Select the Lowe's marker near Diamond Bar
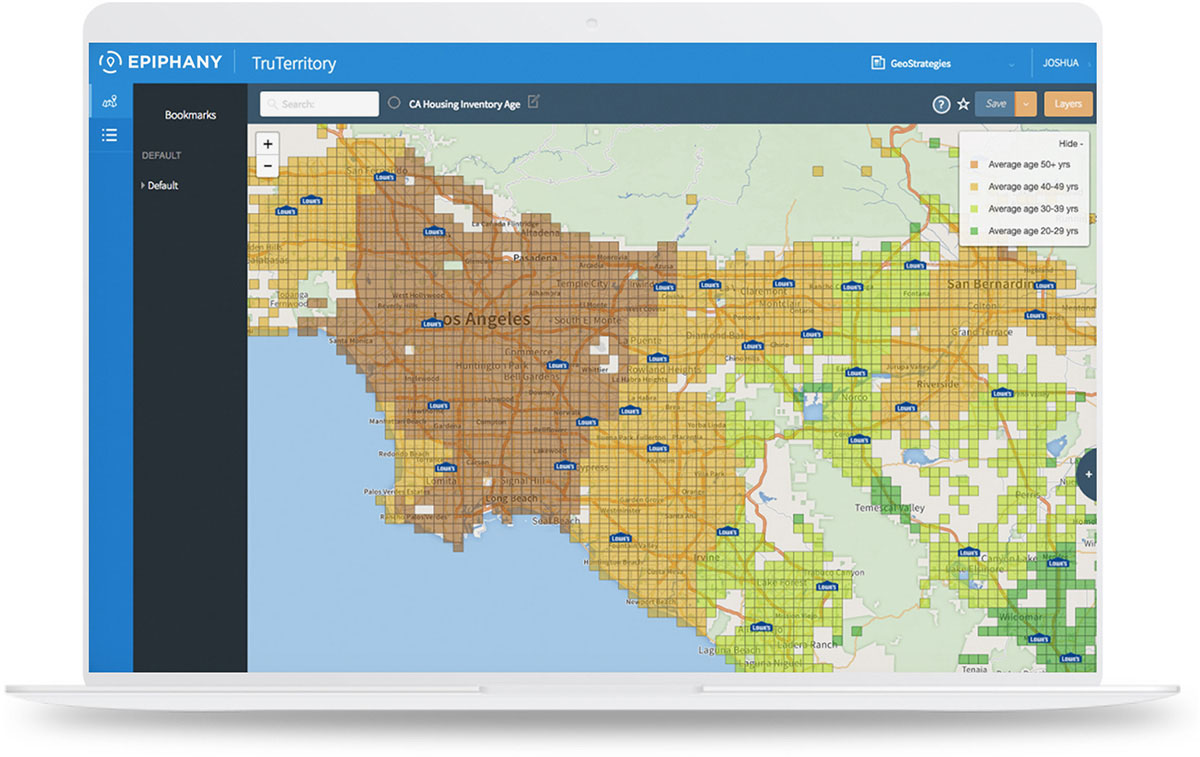 (x=752, y=347)
